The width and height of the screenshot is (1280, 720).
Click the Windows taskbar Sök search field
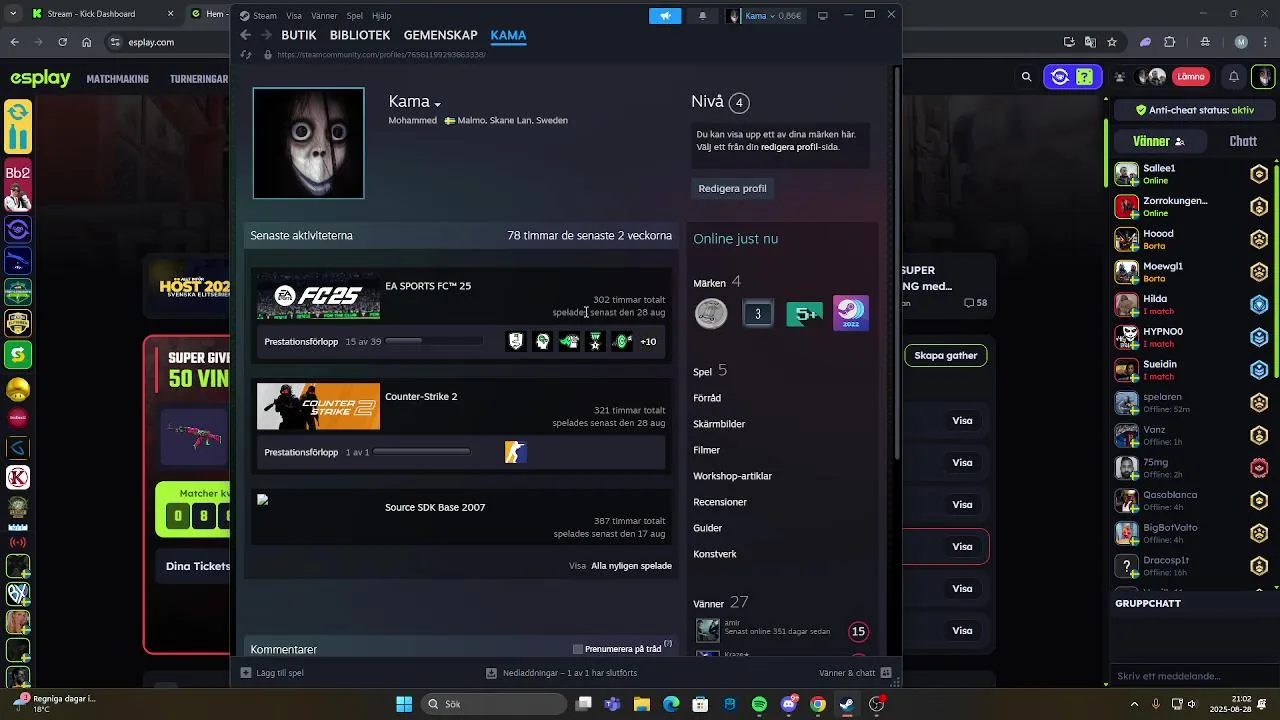(493, 704)
